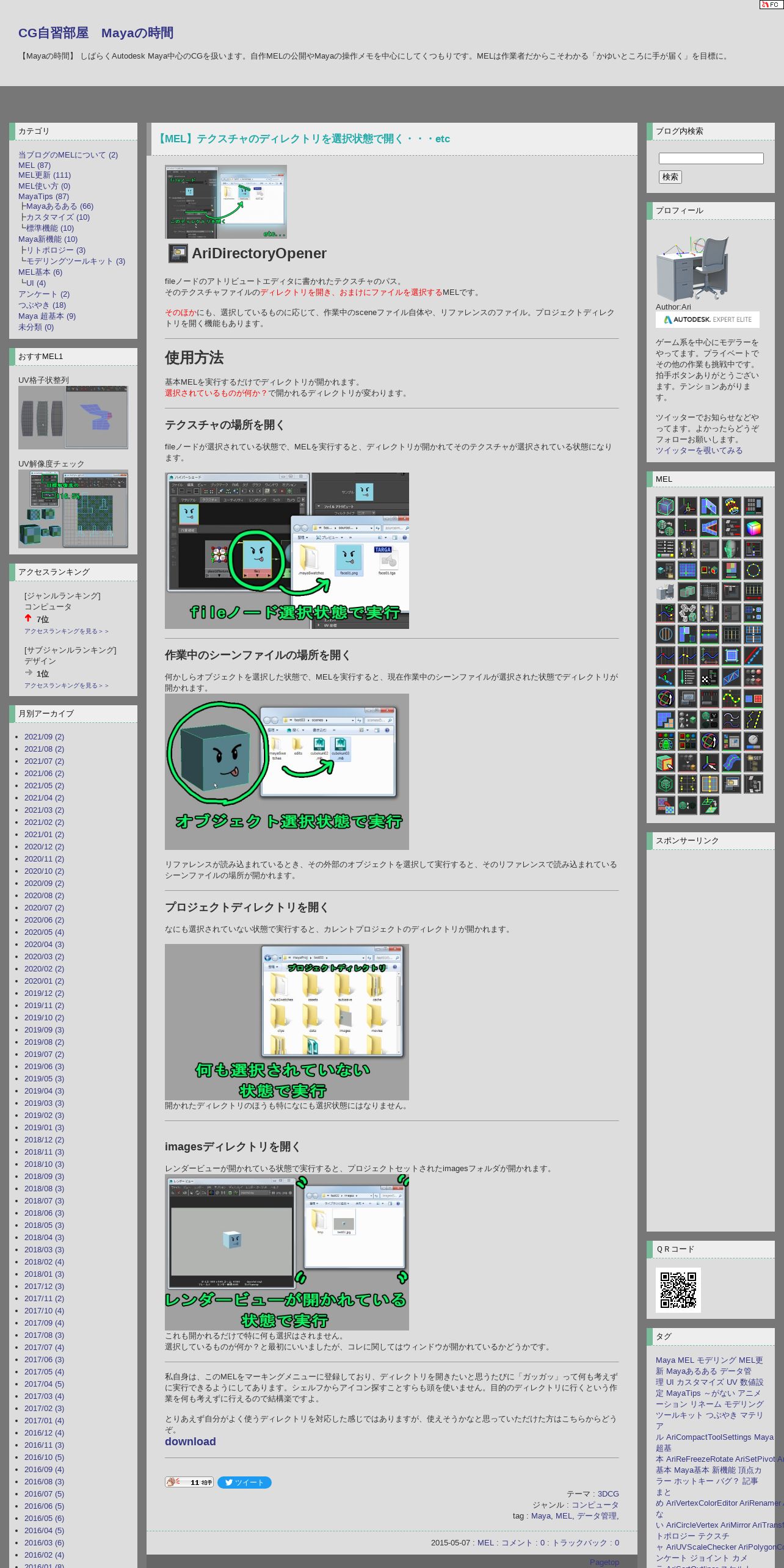Click the ツイート tweet button
The height and width of the screenshot is (1568, 784).
(244, 1483)
